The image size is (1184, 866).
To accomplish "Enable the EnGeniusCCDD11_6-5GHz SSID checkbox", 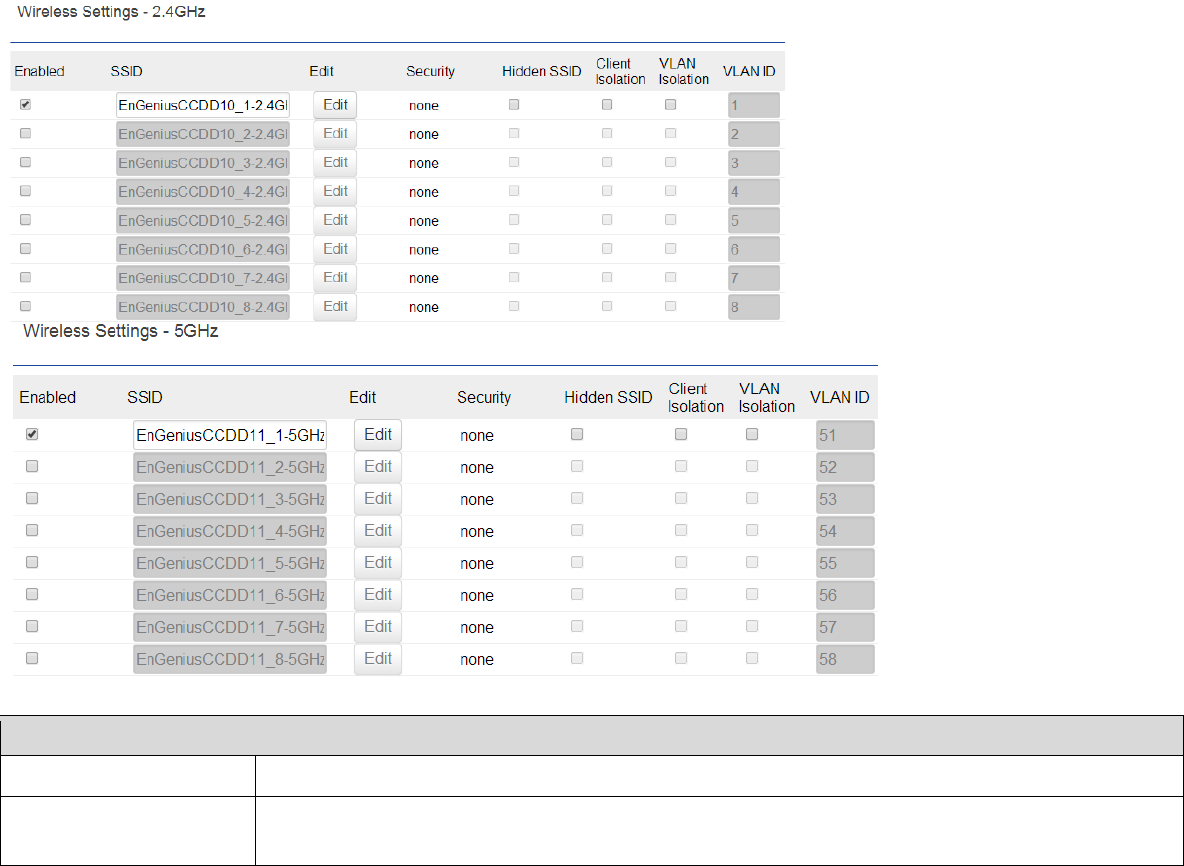I will (x=32, y=595).
